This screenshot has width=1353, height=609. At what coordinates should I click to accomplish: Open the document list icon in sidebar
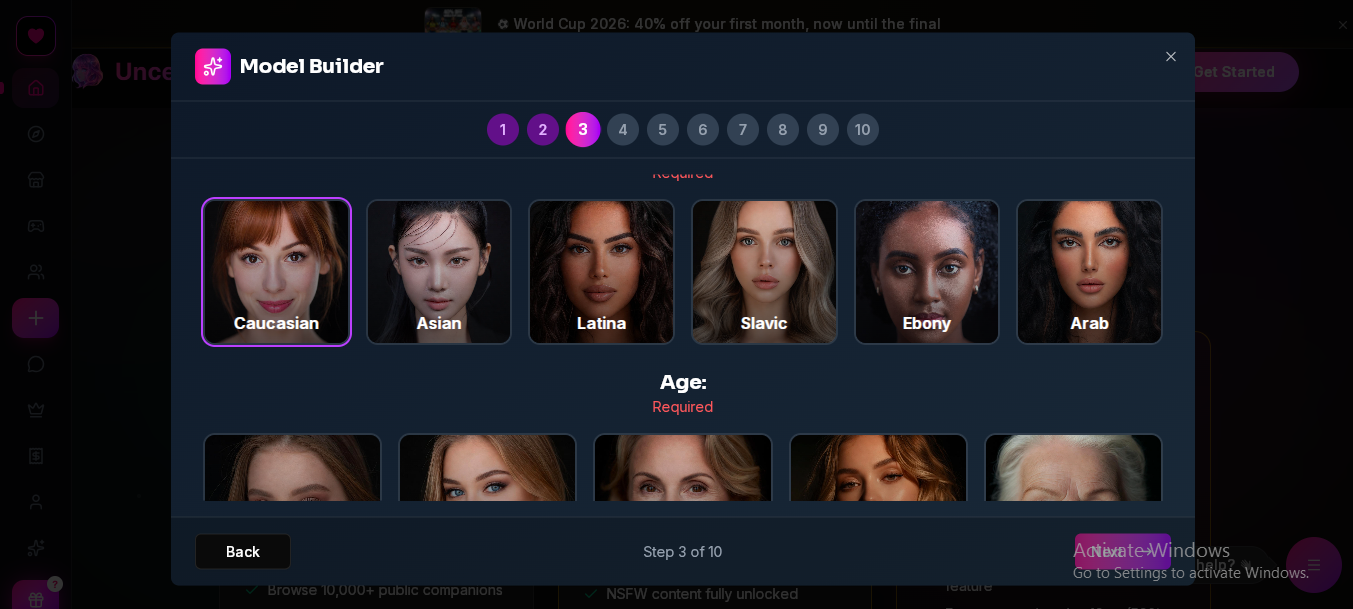36,456
